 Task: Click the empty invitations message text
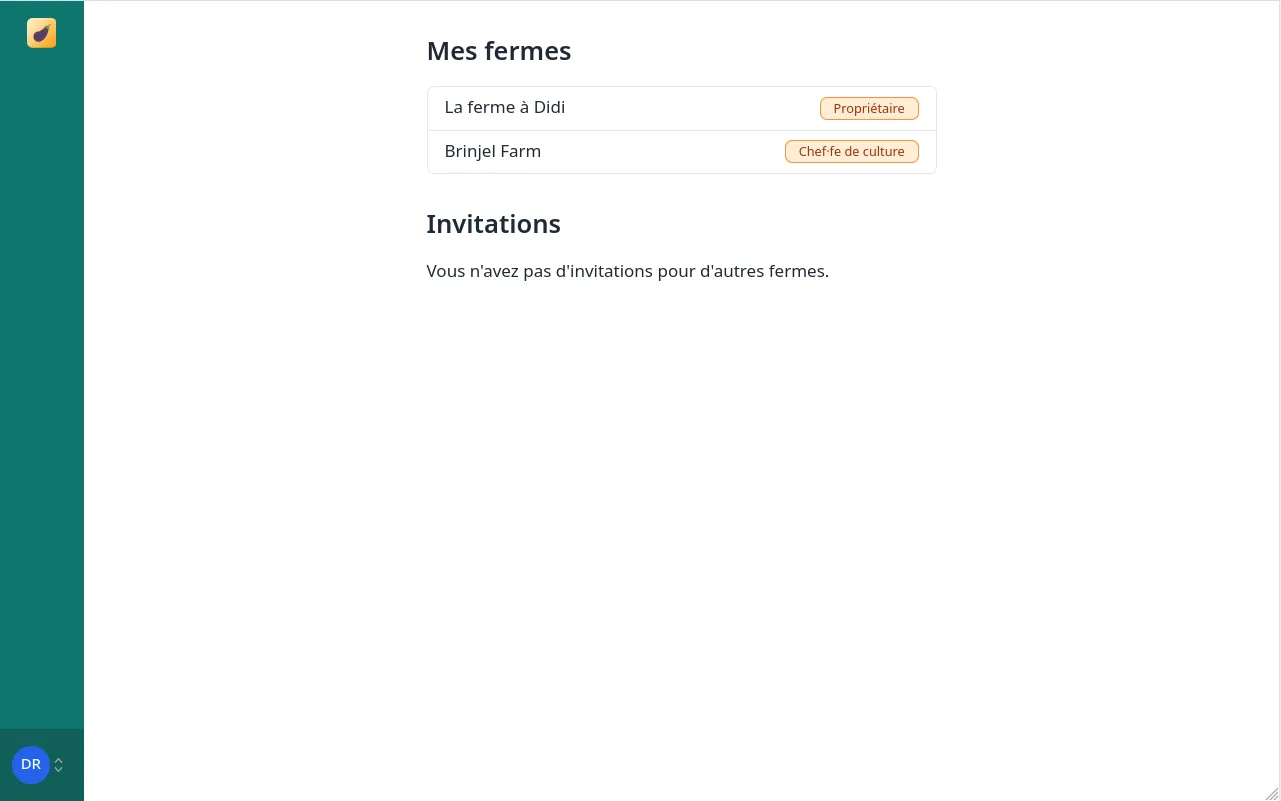(627, 270)
